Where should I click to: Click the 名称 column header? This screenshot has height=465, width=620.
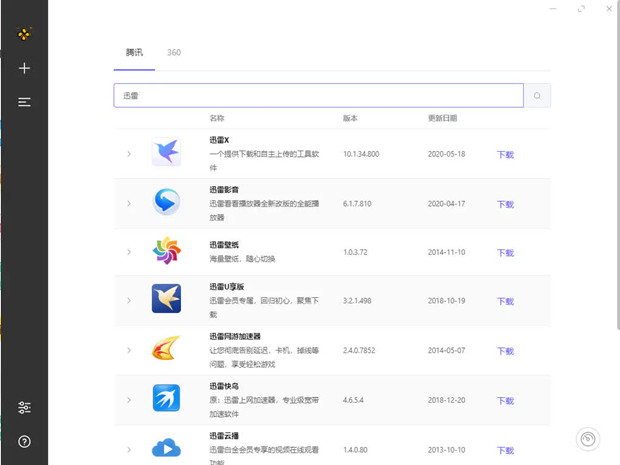[x=217, y=118]
